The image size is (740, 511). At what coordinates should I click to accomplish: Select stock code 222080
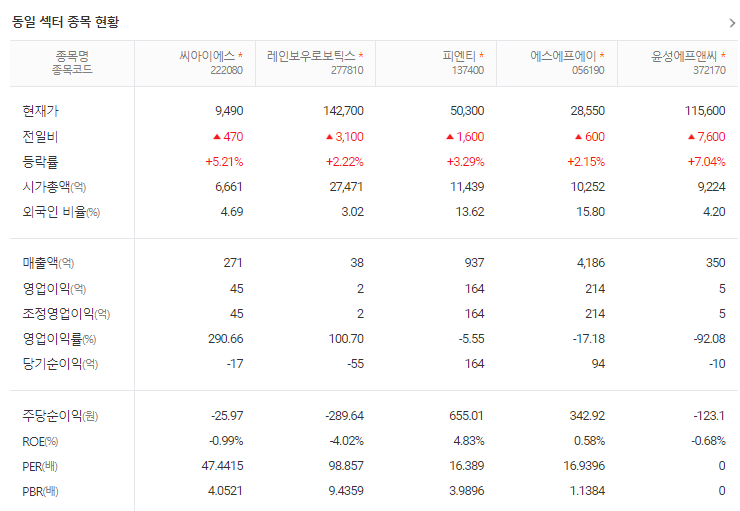227,70
